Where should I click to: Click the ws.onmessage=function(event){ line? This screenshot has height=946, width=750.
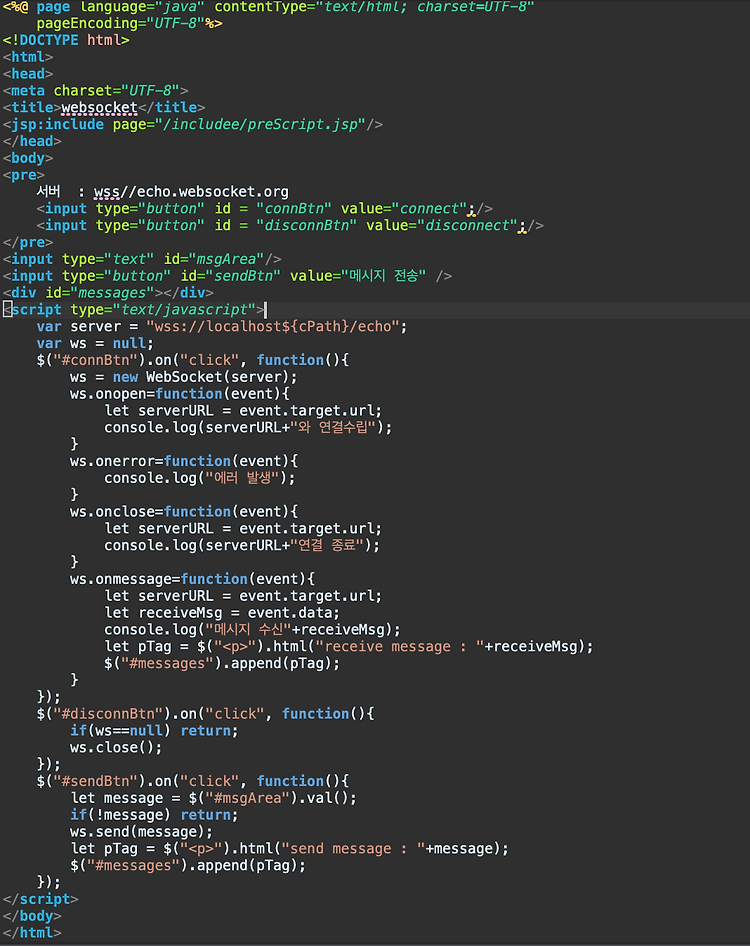(192, 580)
